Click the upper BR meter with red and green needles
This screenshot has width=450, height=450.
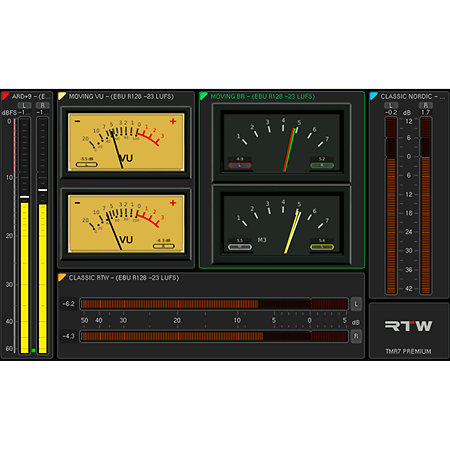point(281,143)
